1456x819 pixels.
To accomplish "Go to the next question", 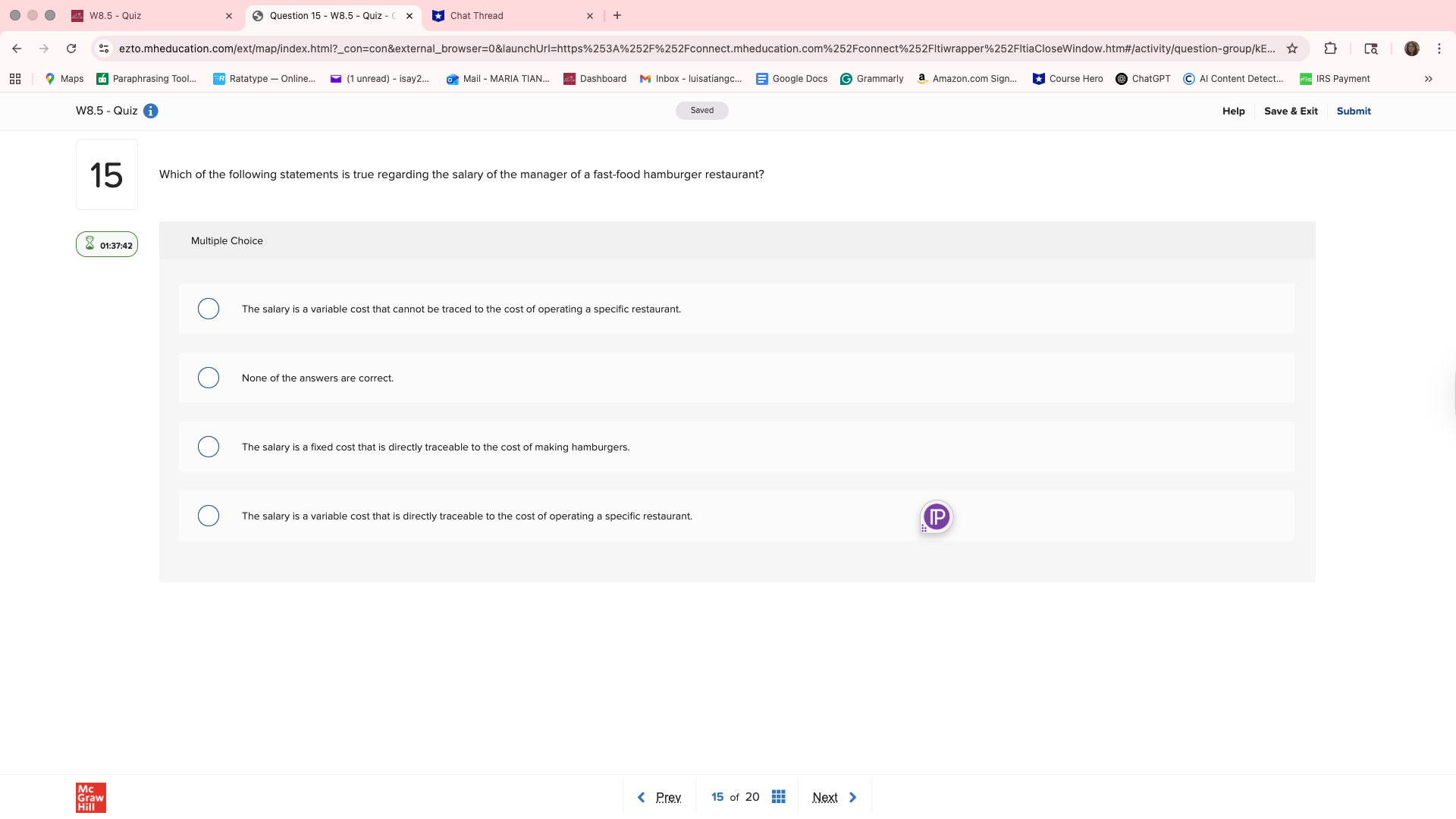I will point(833,797).
